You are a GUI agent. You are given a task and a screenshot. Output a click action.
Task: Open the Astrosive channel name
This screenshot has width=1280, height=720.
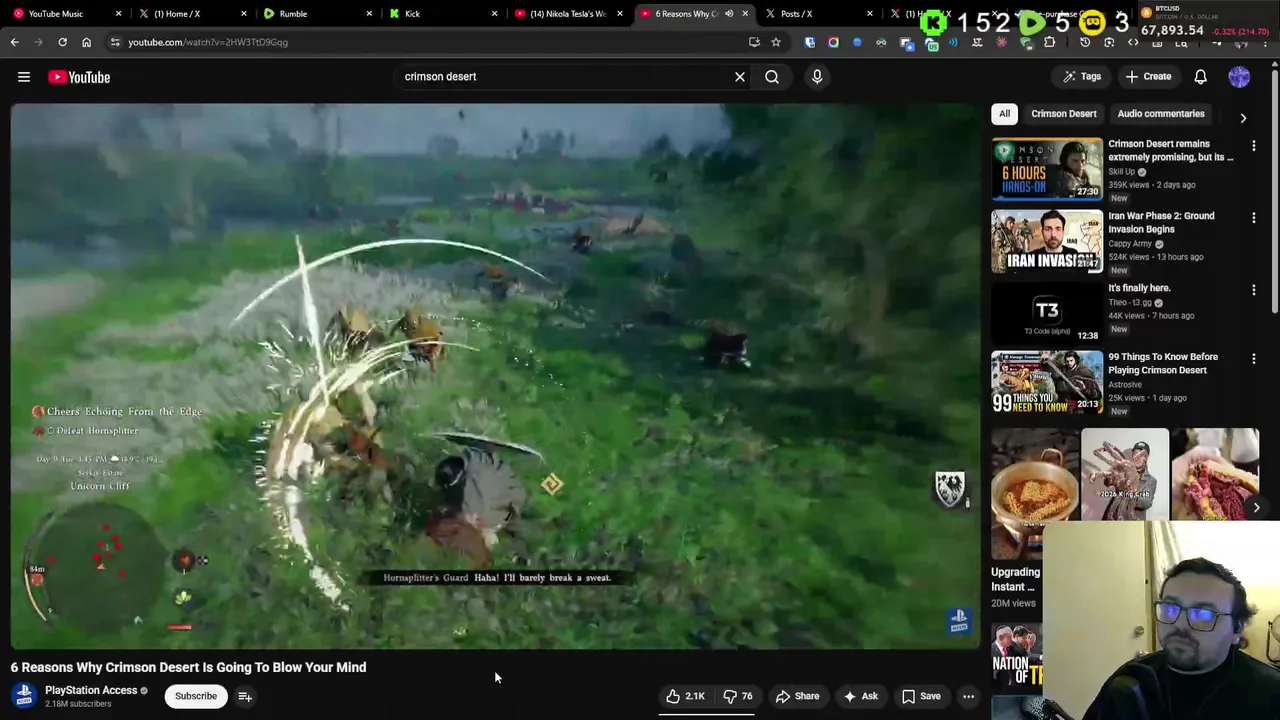click(1125, 385)
